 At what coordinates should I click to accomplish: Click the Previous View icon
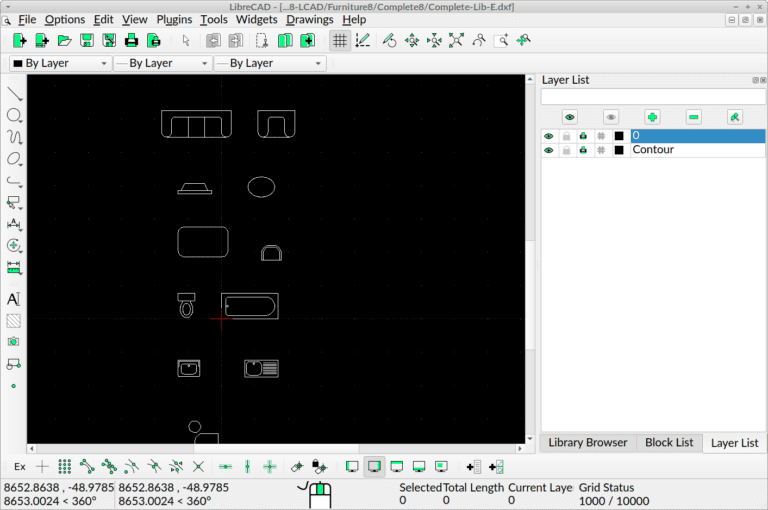click(479, 40)
